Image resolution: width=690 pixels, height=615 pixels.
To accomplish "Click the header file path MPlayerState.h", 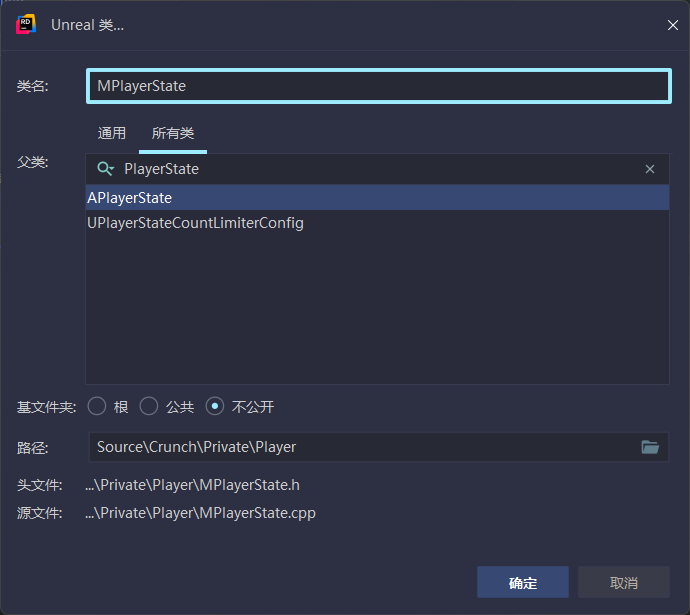I will pyautogui.click(x=192, y=485).
